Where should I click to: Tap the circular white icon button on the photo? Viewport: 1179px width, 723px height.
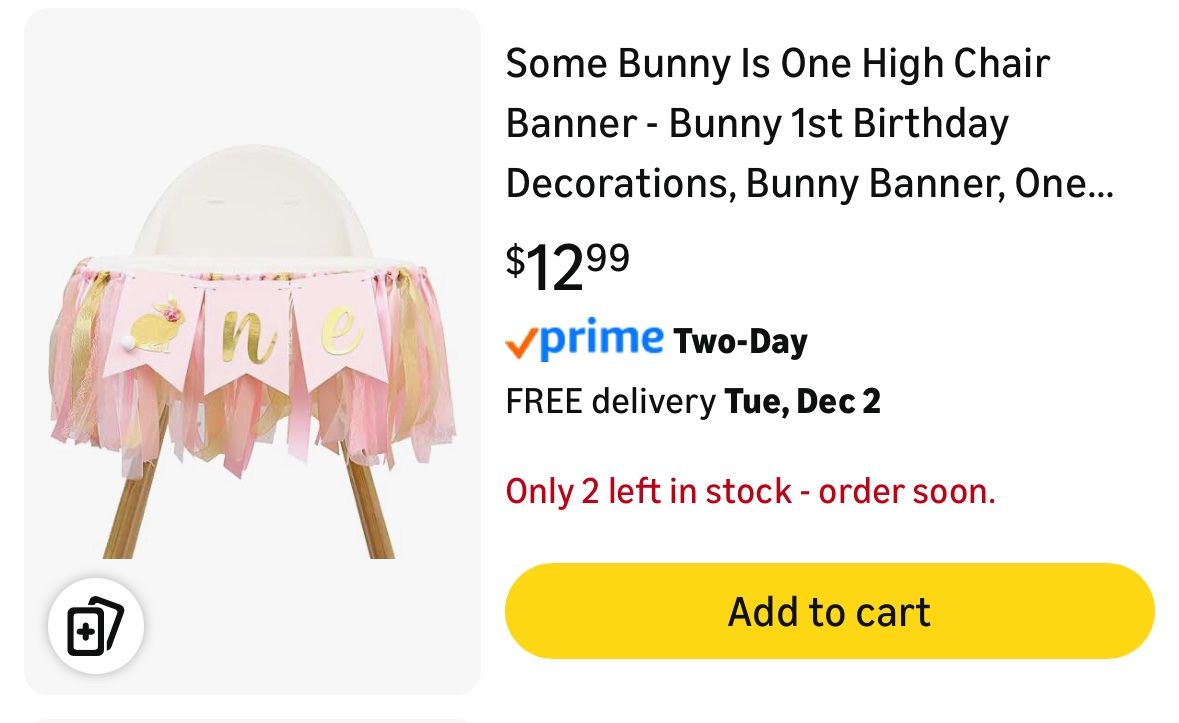click(95, 625)
